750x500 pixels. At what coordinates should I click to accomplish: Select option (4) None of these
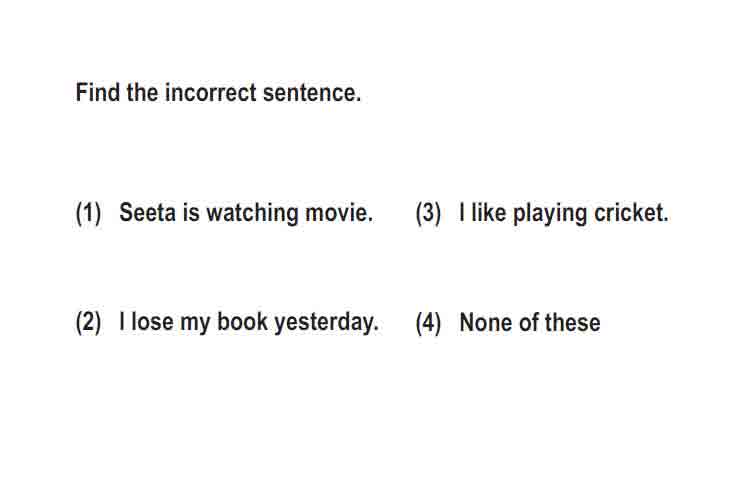(x=508, y=322)
